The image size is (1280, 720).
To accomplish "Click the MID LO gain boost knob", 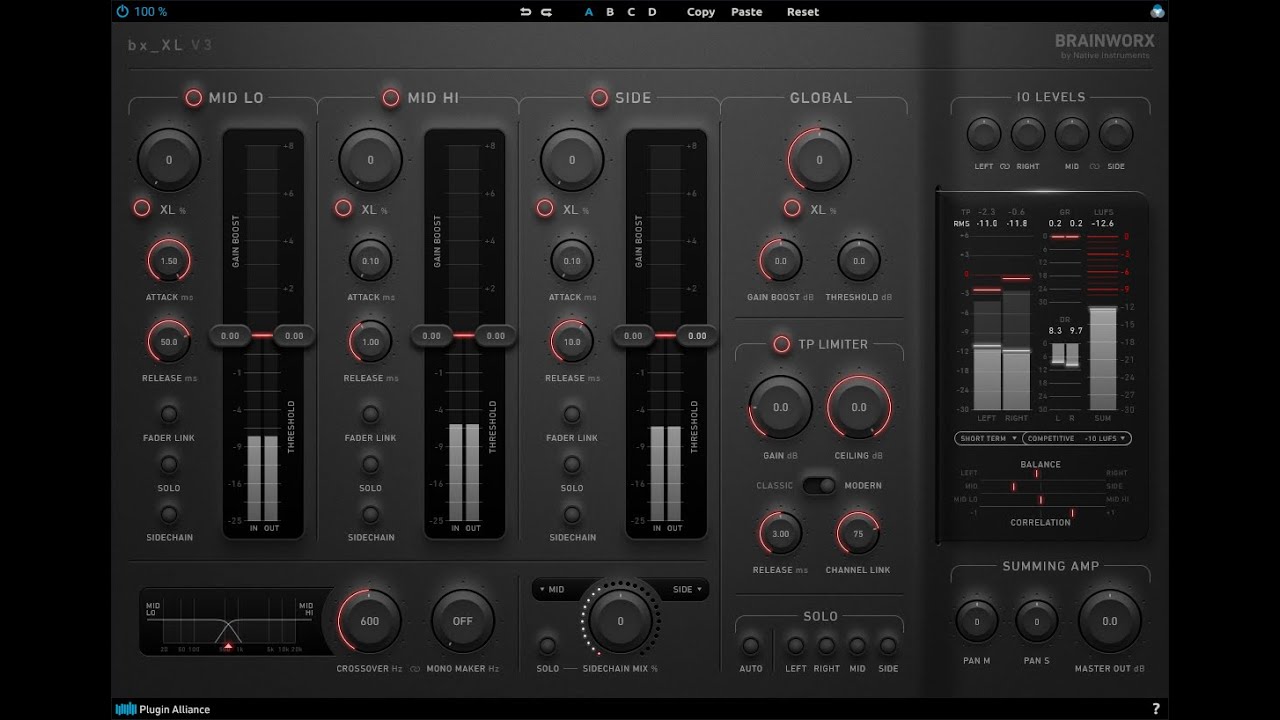I will click(169, 160).
